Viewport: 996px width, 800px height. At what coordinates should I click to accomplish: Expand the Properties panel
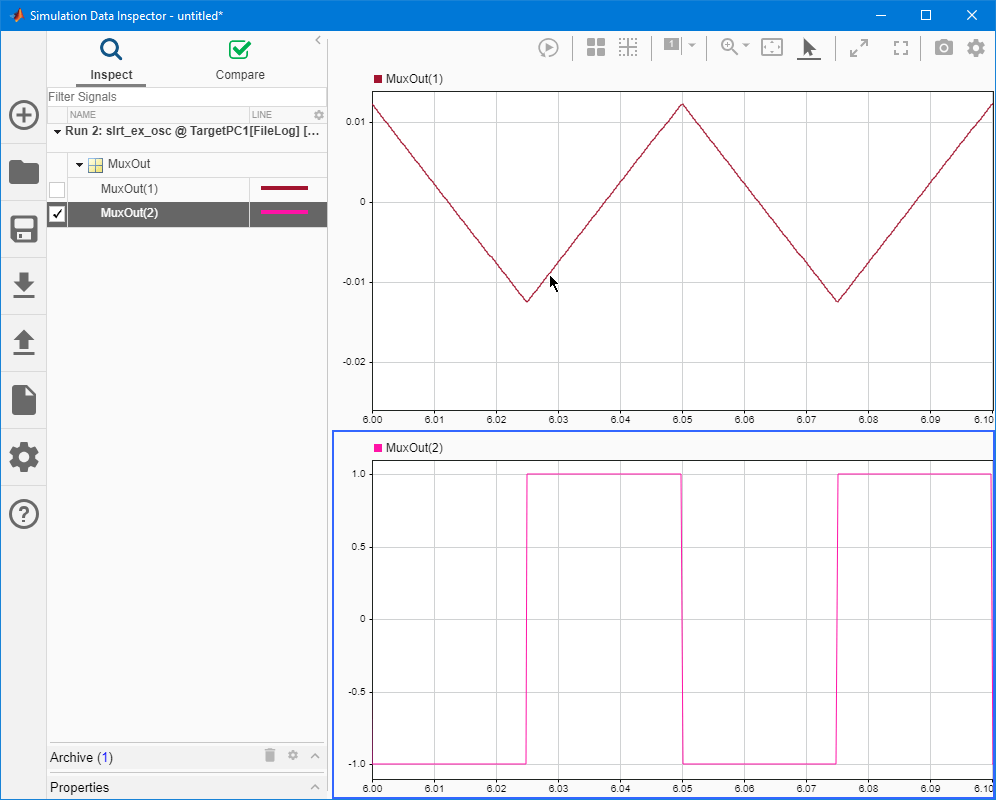click(x=314, y=787)
